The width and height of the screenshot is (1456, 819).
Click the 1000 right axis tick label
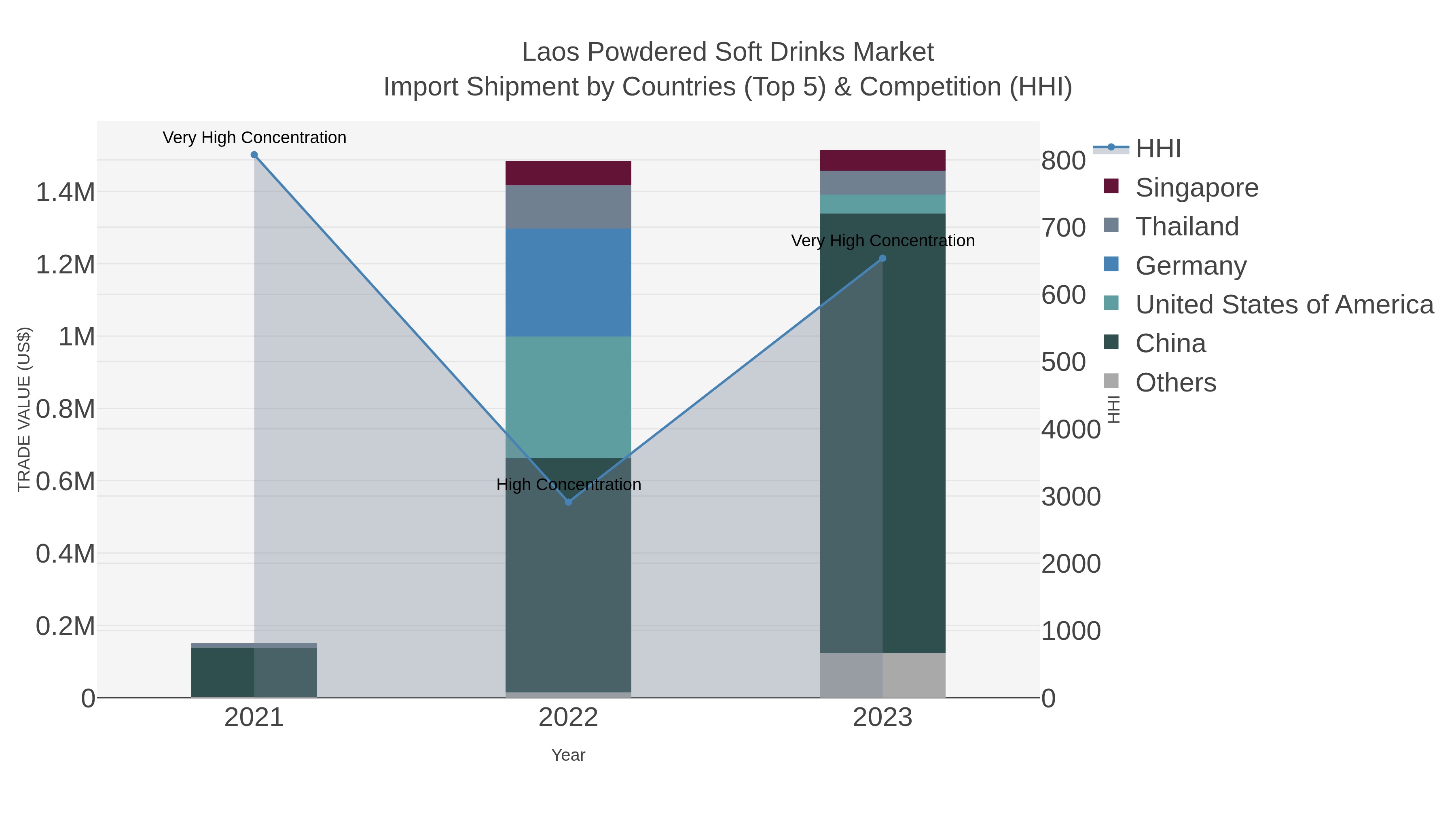pyautogui.click(x=1072, y=631)
